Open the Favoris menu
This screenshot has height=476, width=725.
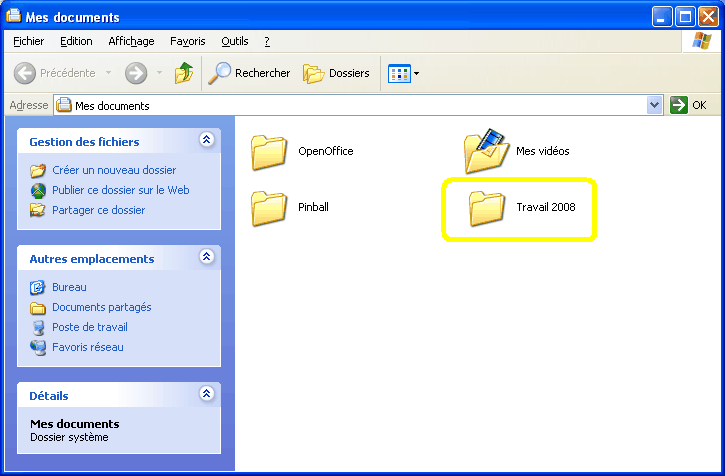[188, 41]
